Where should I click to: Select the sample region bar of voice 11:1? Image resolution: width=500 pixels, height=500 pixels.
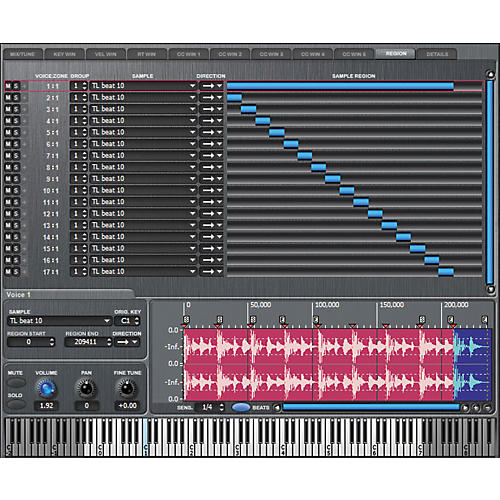361,202
